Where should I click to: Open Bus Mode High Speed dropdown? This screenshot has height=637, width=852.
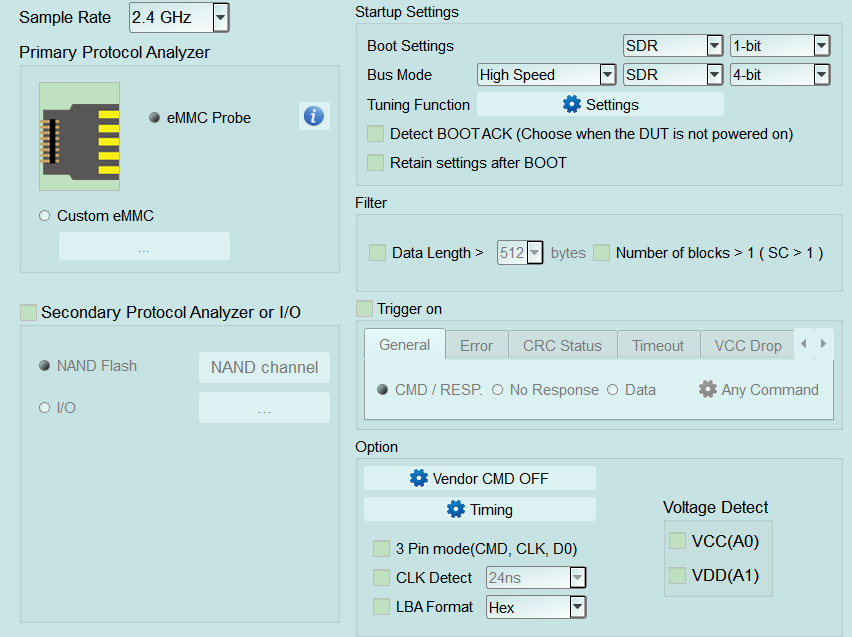pos(547,74)
